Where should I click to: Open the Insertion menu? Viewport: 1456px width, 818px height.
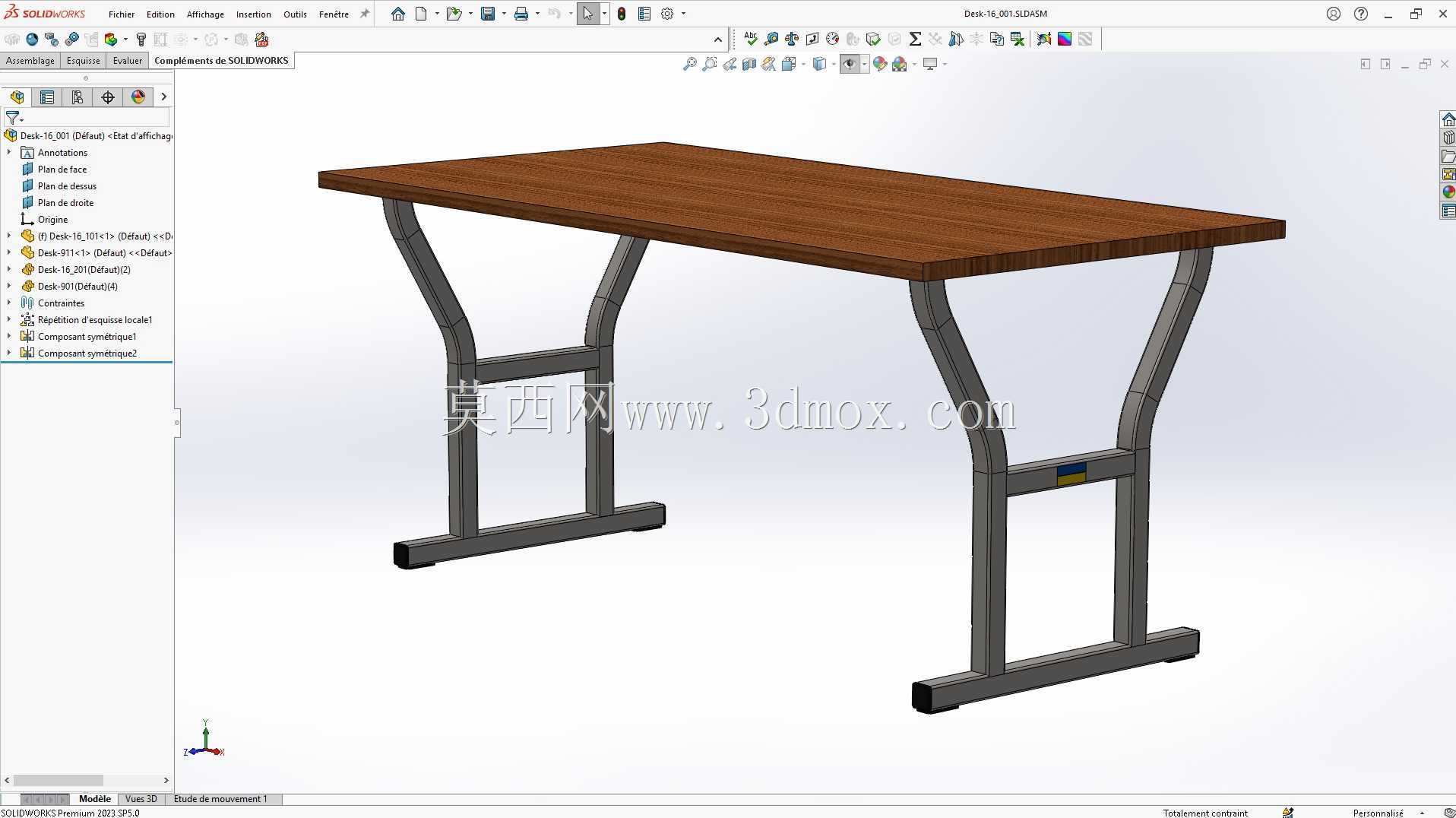tap(254, 14)
